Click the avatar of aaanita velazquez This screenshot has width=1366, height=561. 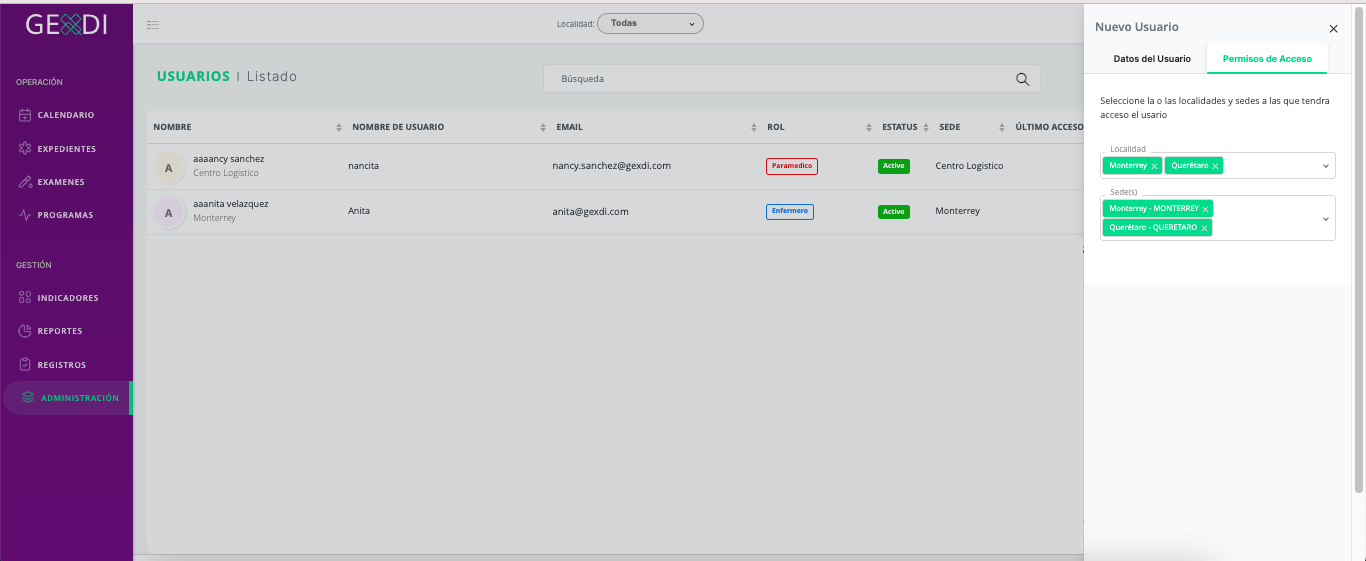(168, 212)
